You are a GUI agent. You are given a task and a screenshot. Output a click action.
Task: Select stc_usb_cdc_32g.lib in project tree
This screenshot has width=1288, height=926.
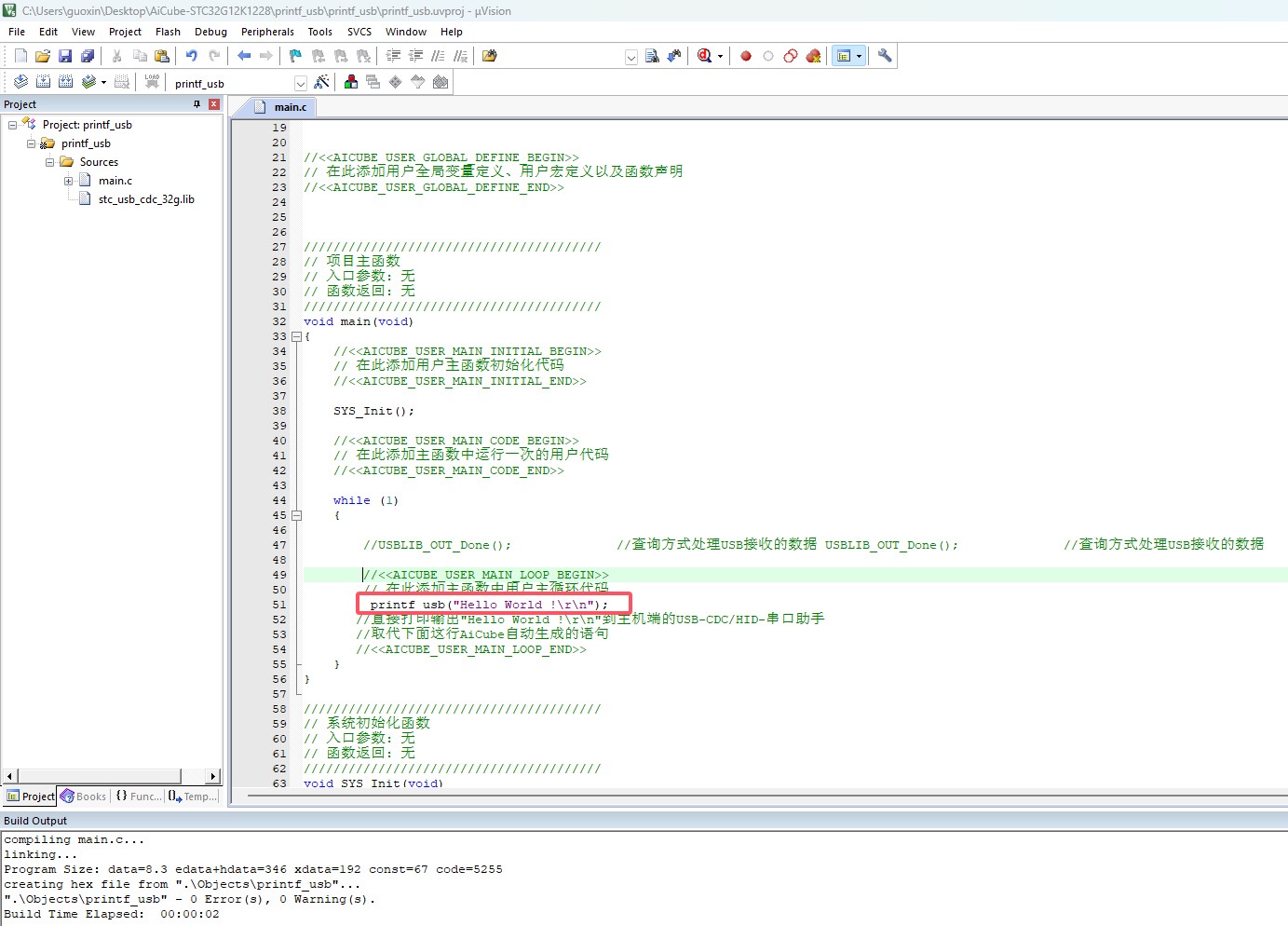click(146, 199)
